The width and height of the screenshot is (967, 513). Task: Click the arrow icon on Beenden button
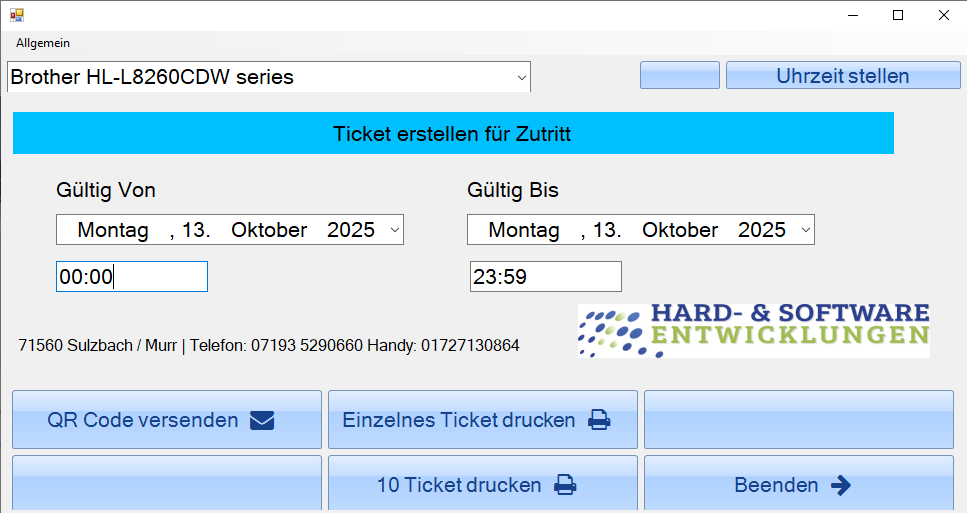coord(841,485)
